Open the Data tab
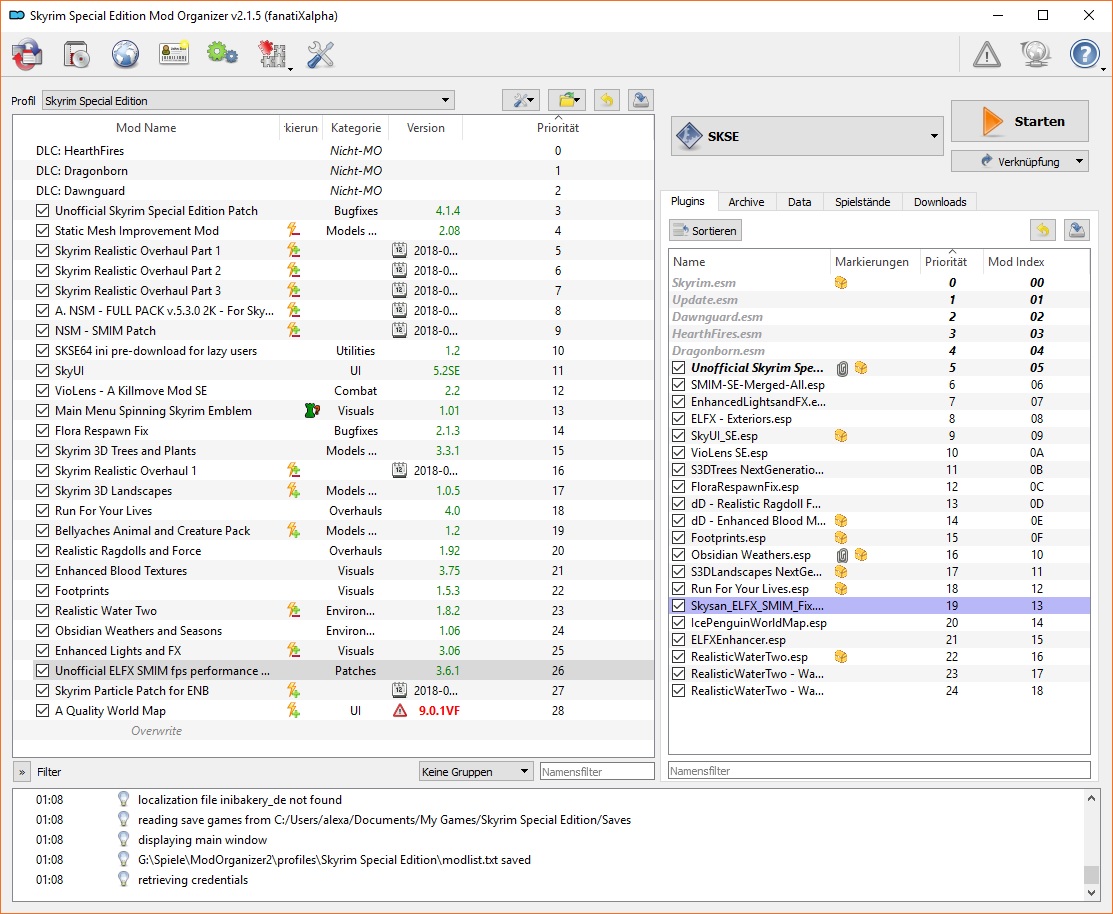This screenshot has width=1113, height=914. pos(799,202)
